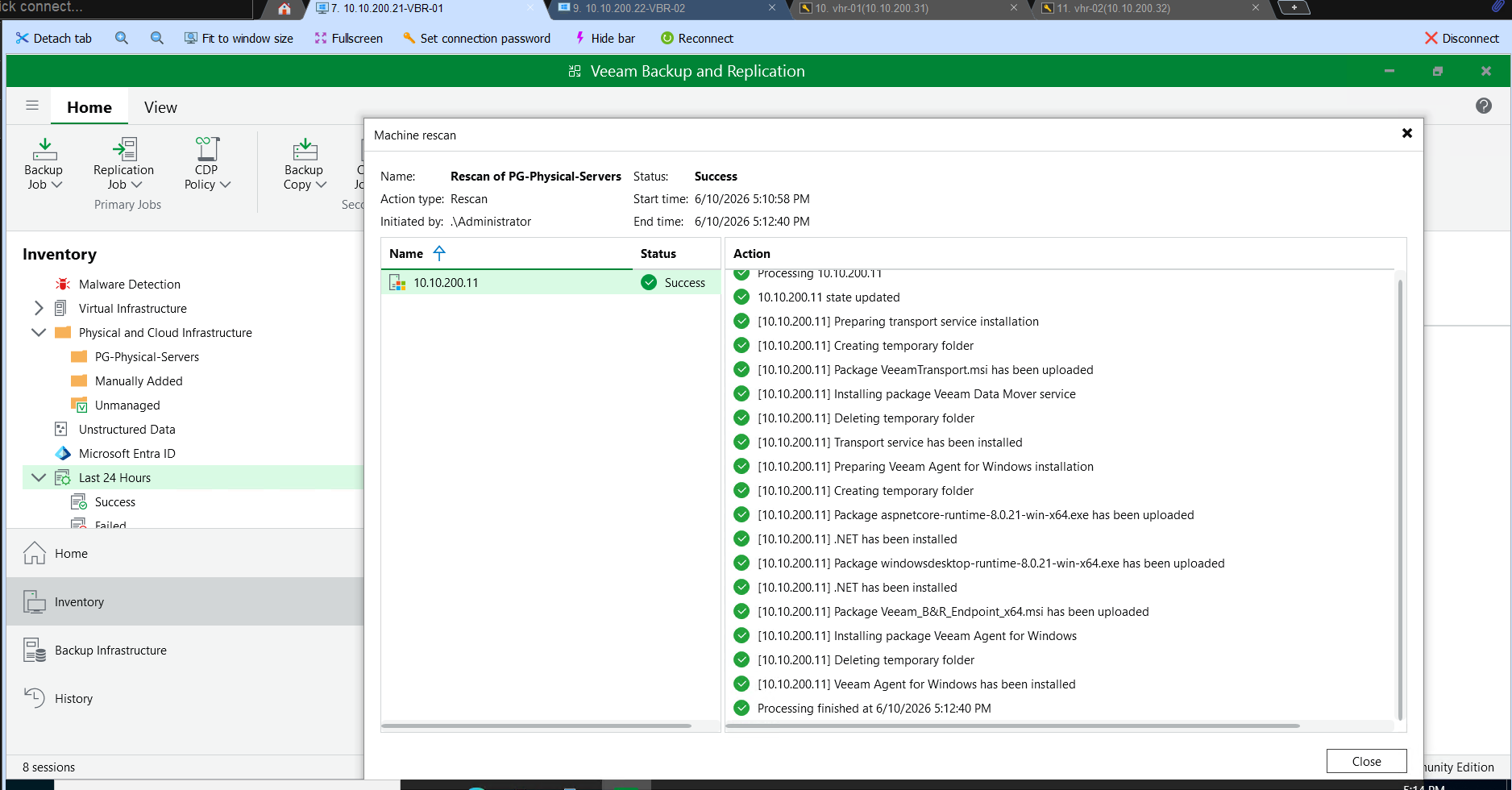This screenshot has height=790, width=1512.
Task: Select Microsoft Entra ID node
Action: pyautogui.click(x=127, y=454)
